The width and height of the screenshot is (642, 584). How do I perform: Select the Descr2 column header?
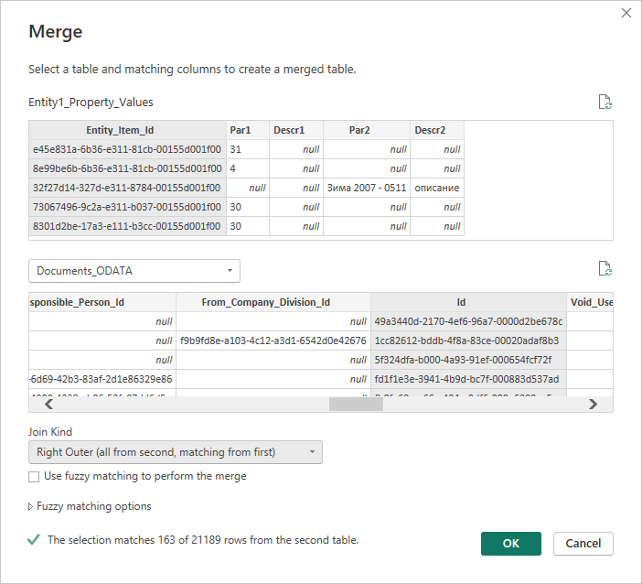(437, 130)
